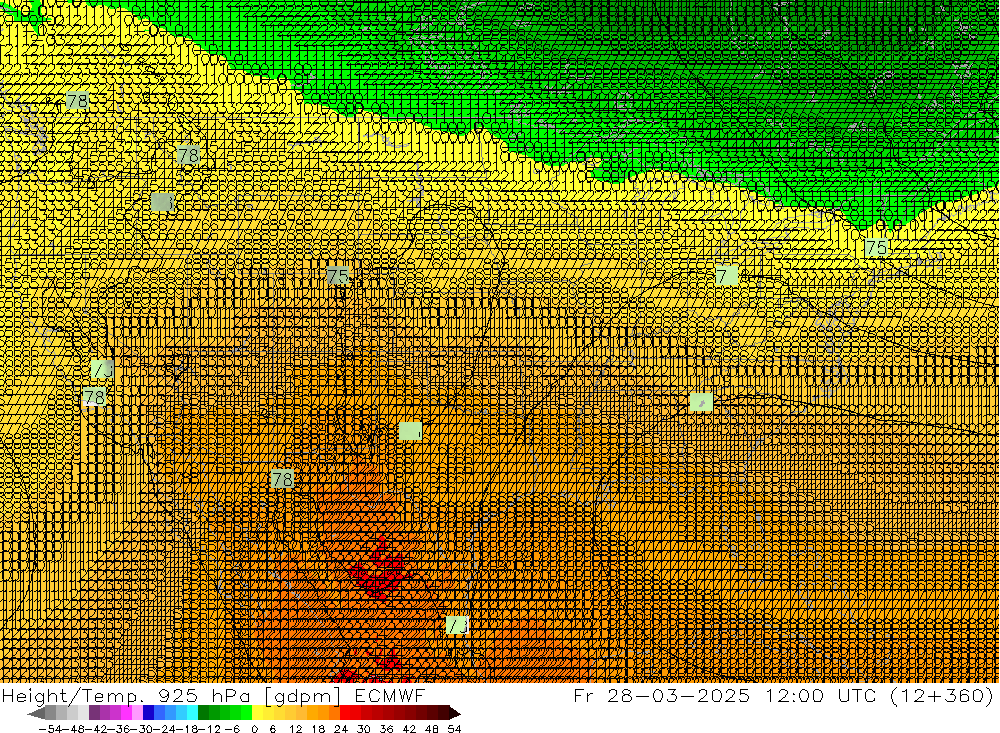Image resolution: width=1000 pixels, height=733 pixels.
Task: Click the '-54' legend value
Action: 50,729
